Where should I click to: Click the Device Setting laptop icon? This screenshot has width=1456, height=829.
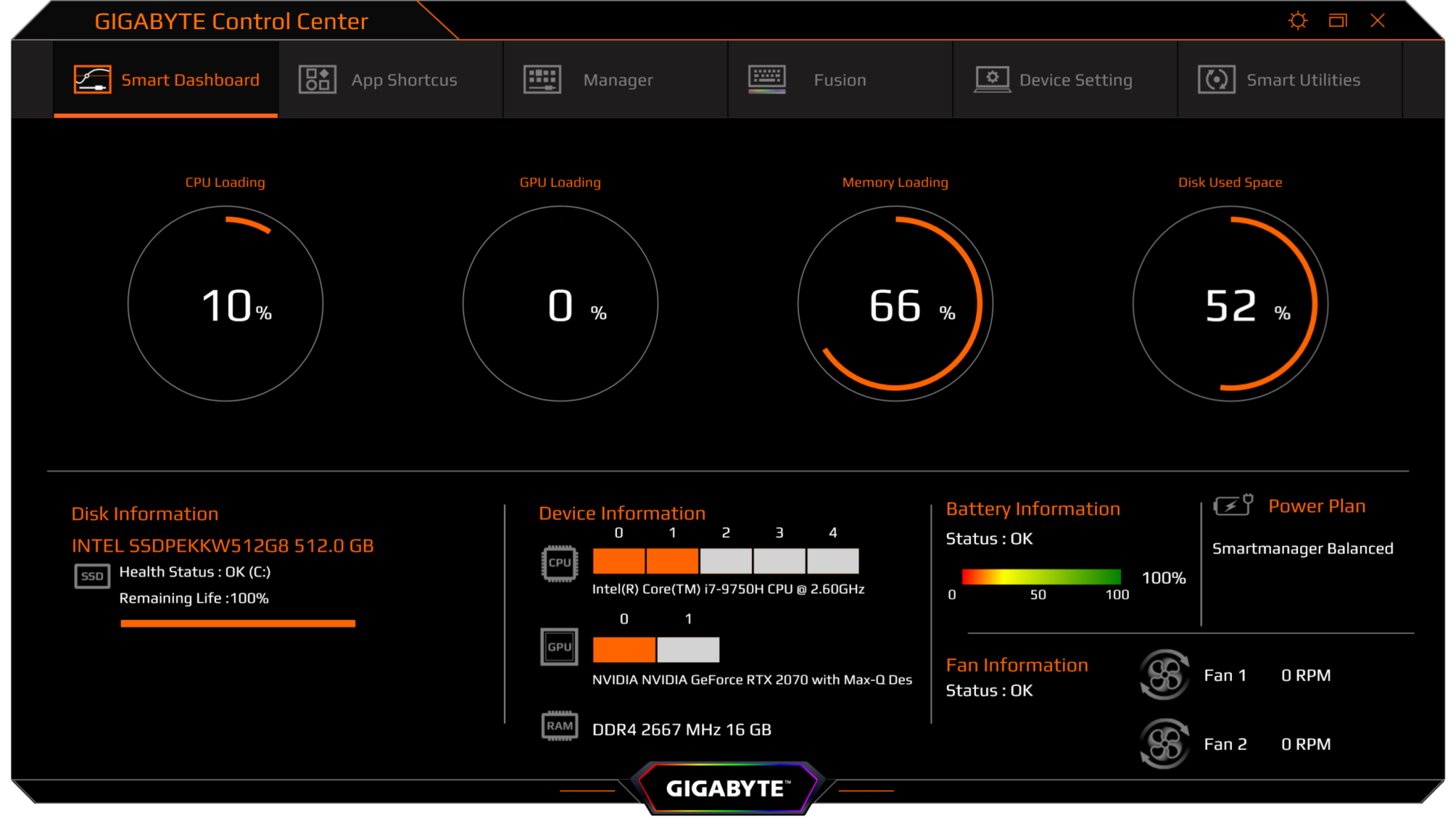click(992, 80)
